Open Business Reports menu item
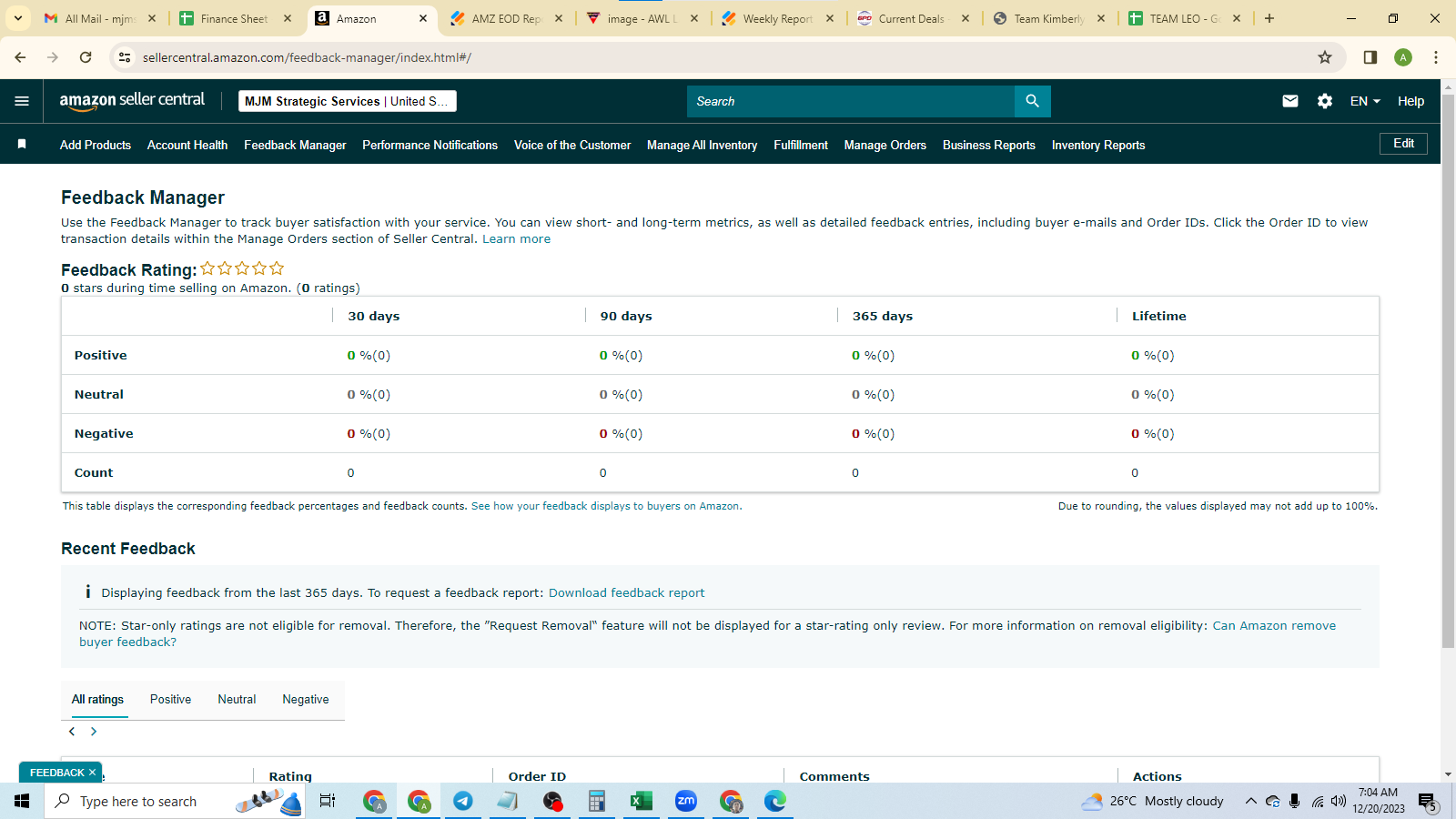 click(989, 145)
